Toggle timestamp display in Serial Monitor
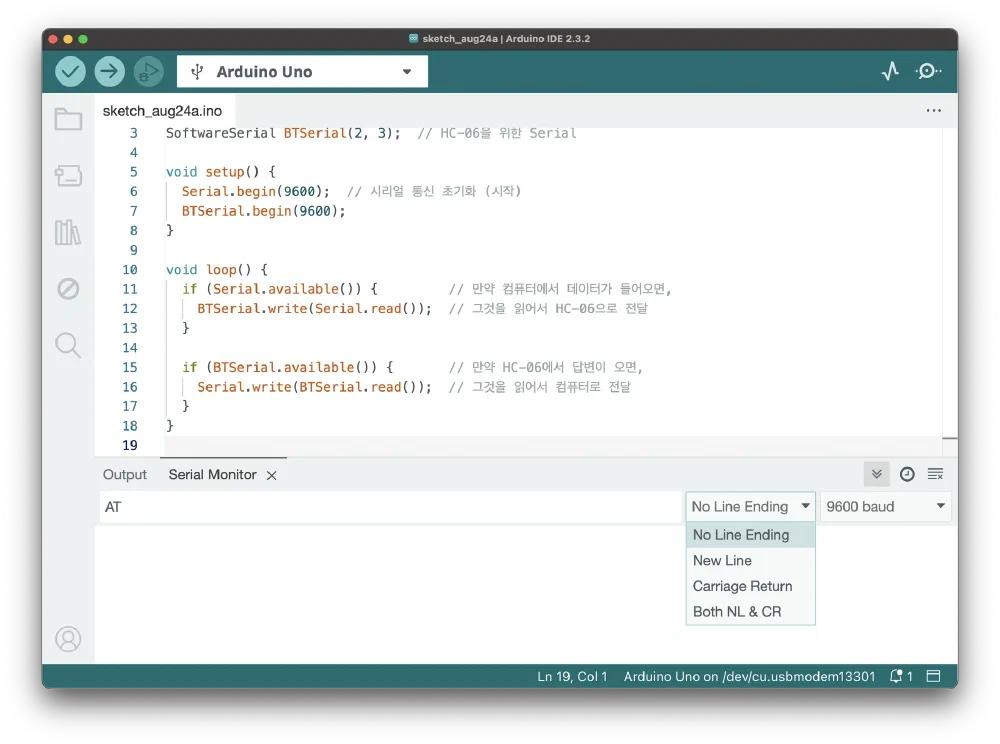This screenshot has width=1000, height=744. pyautogui.click(x=907, y=474)
